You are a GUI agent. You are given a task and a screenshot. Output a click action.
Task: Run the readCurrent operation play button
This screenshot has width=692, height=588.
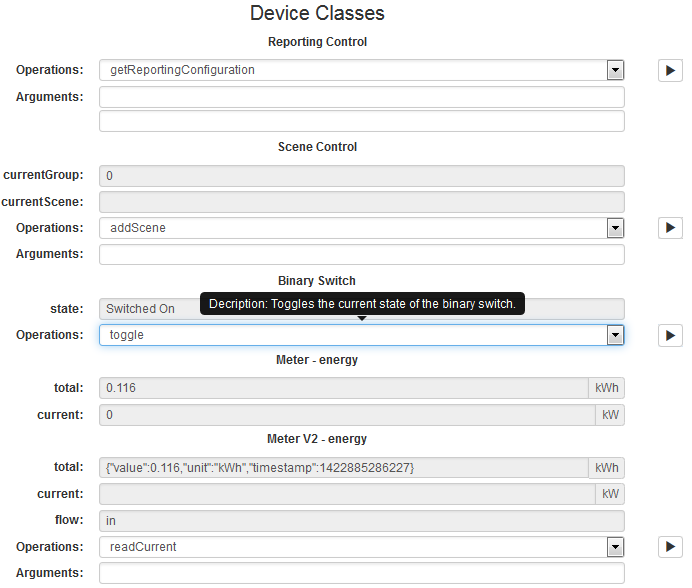click(670, 547)
